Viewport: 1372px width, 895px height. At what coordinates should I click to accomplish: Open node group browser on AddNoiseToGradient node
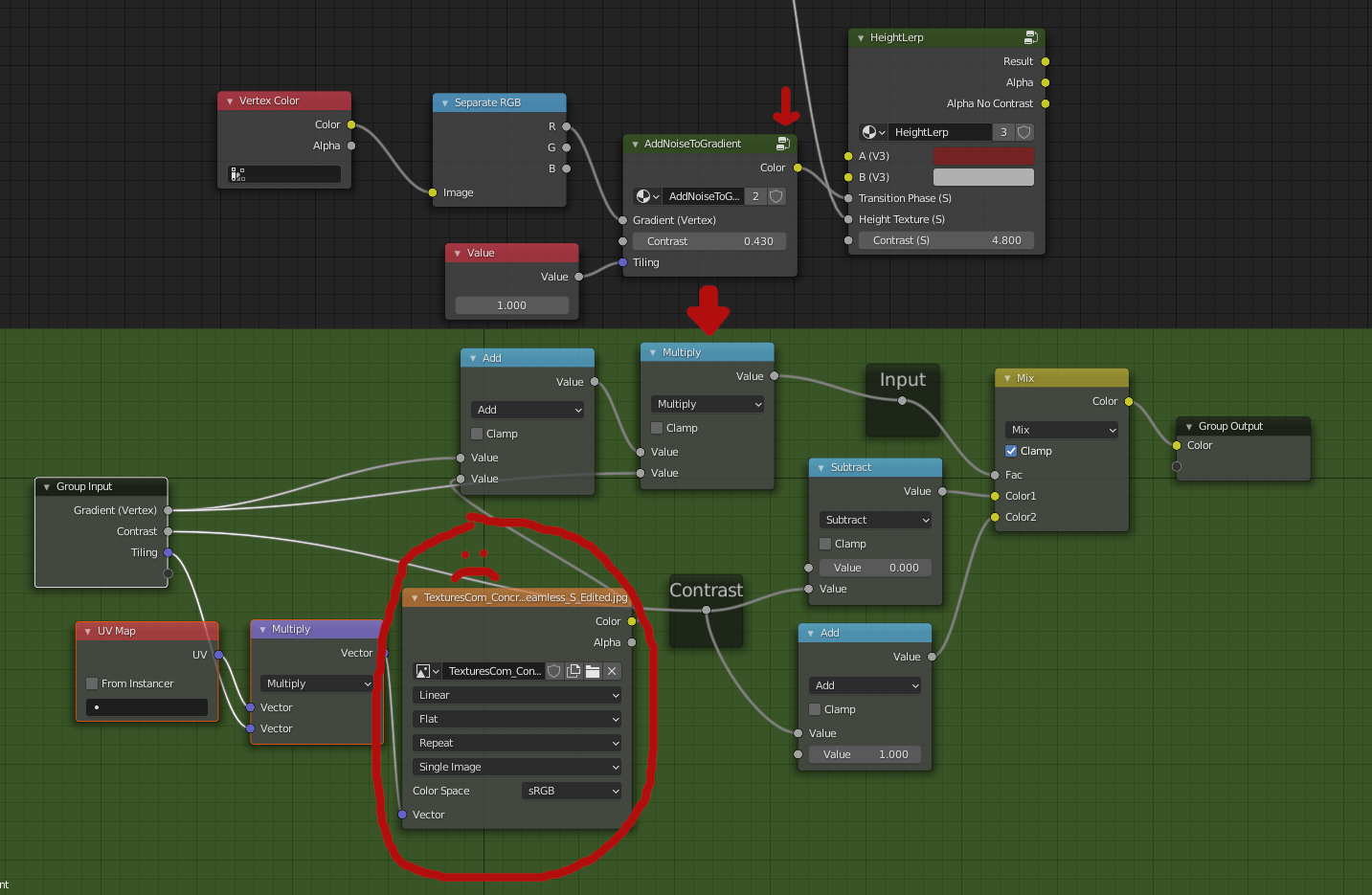click(x=647, y=196)
